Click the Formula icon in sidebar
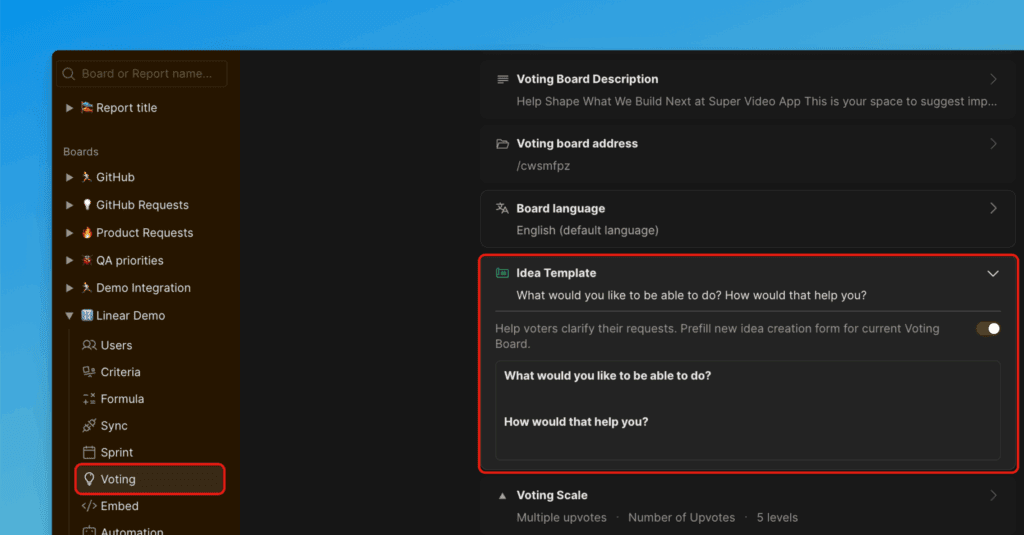Image resolution: width=1024 pixels, height=535 pixels. point(89,399)
